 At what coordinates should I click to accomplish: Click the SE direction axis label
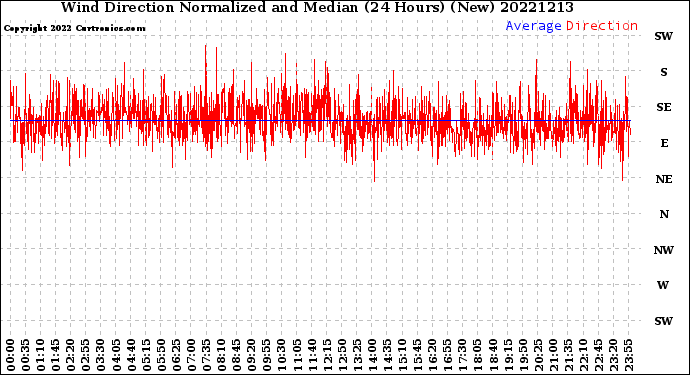point(664,107)
